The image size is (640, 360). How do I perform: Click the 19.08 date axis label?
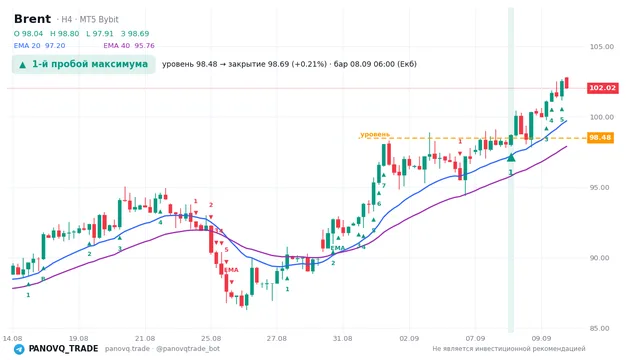pos(78,338)
